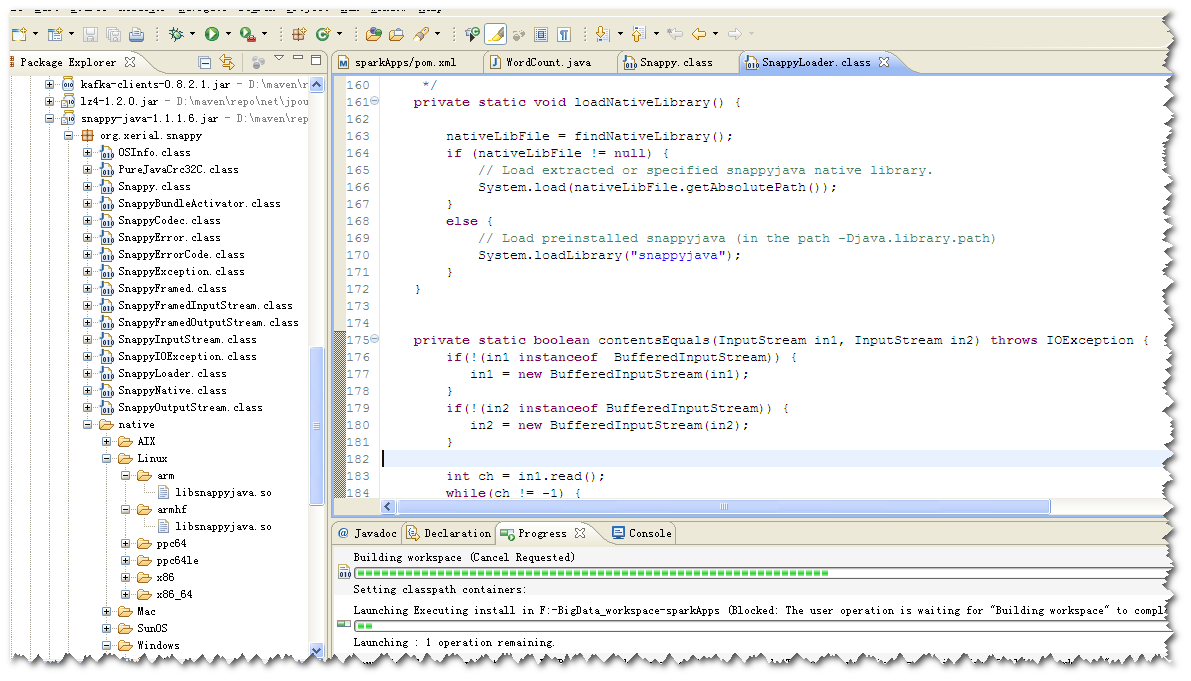Screen dimensions: 1191x681
Task: Click the Building workspace progress bar
Action: pyautogui.click(x=592, y=574)
